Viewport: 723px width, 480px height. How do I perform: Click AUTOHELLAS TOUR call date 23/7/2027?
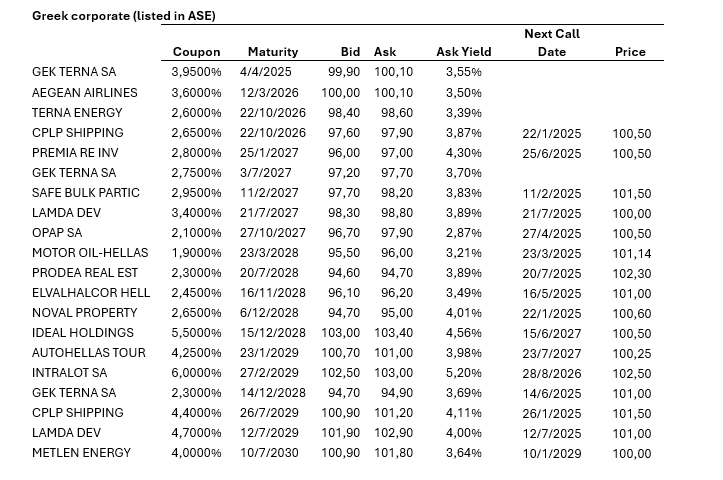pos(552,352)
